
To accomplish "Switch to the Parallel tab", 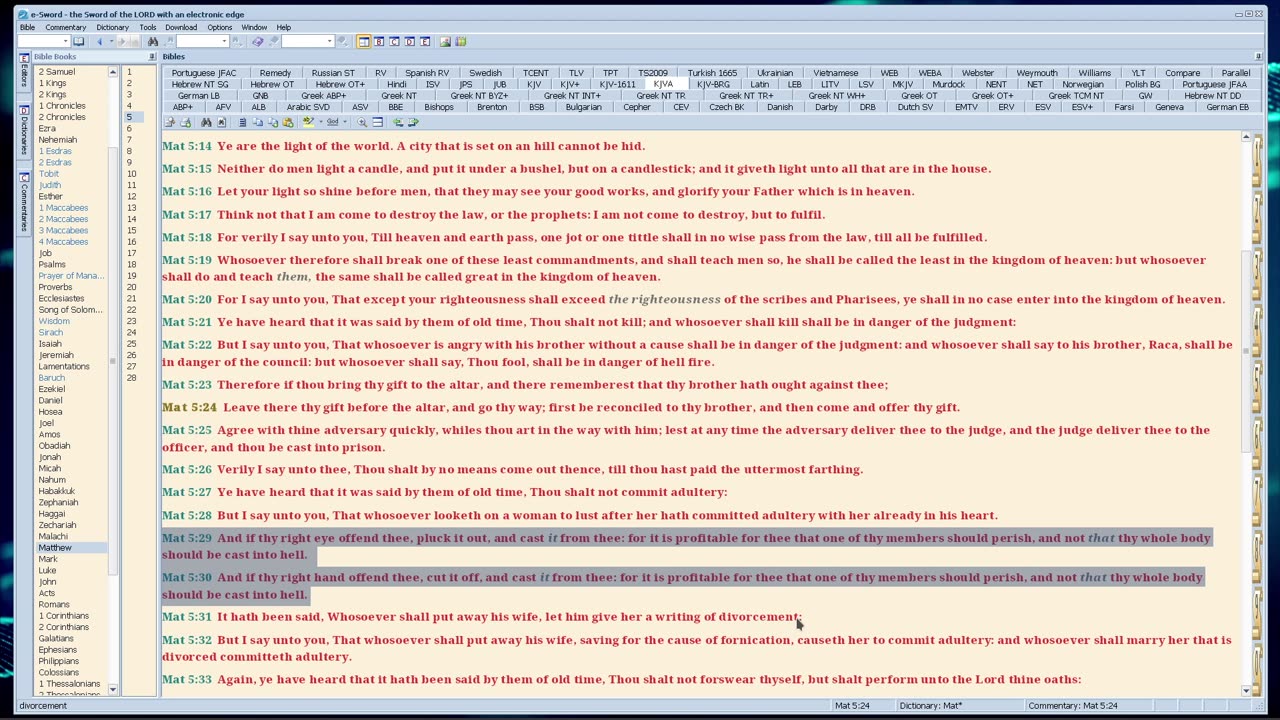I will coord(1236,73).
